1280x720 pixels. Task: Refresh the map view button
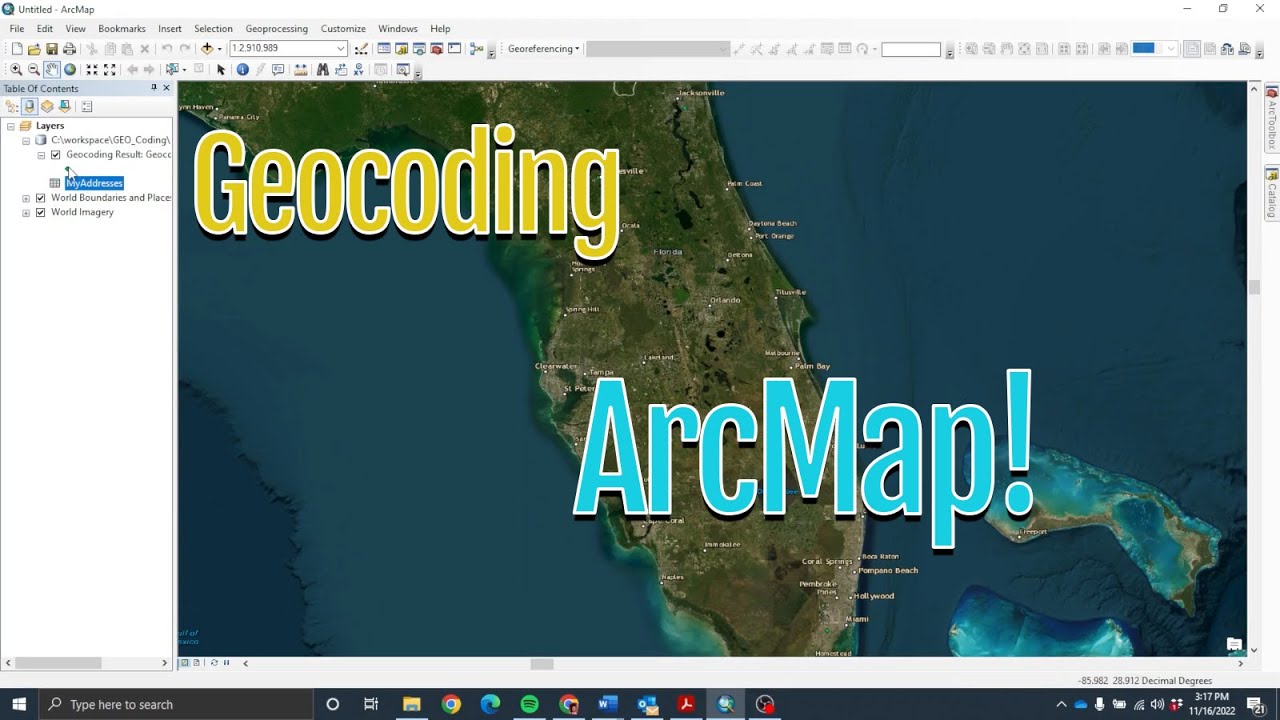(214, 663)
